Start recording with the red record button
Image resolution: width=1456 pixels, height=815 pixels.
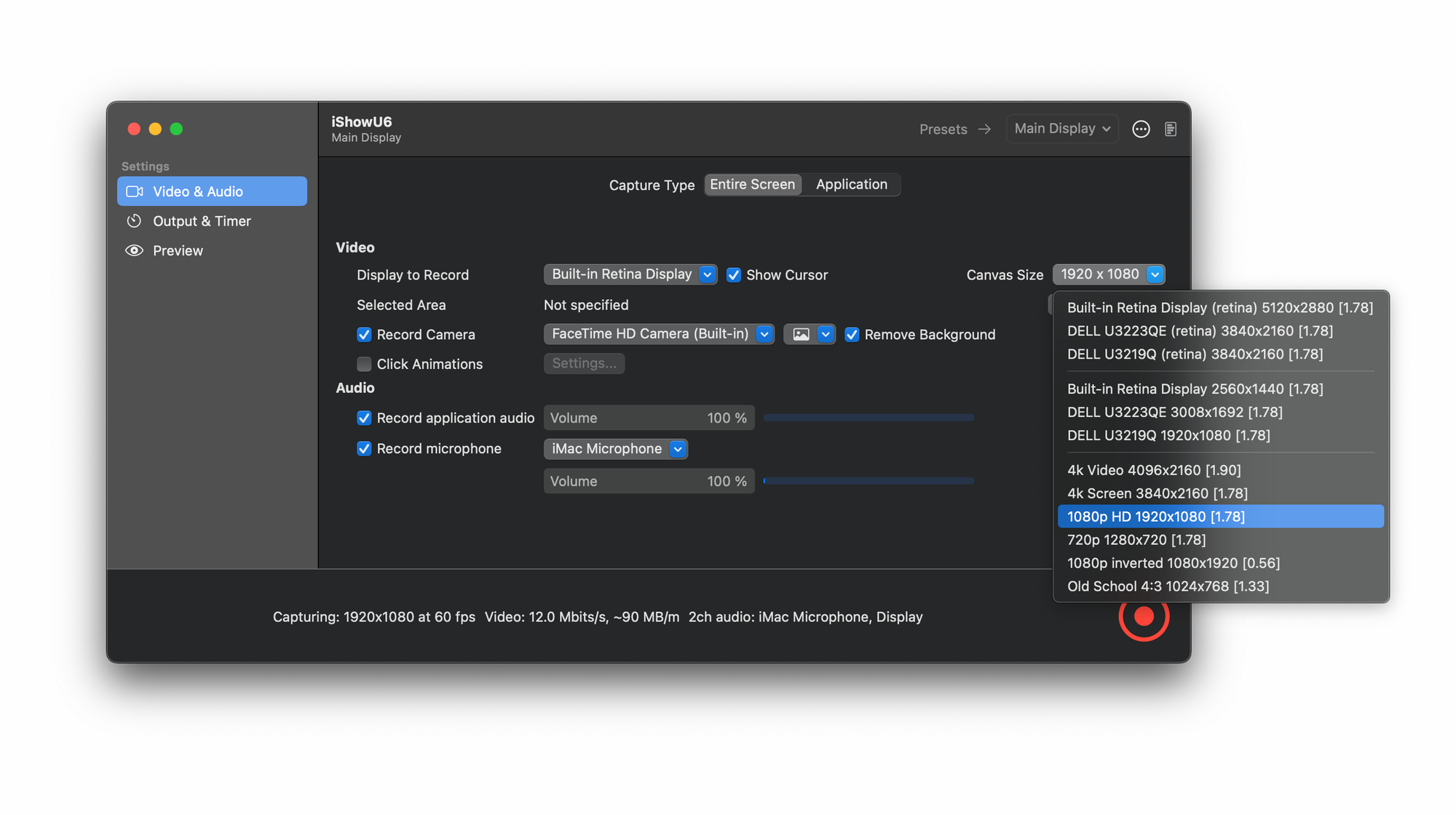pos(1144,616)
